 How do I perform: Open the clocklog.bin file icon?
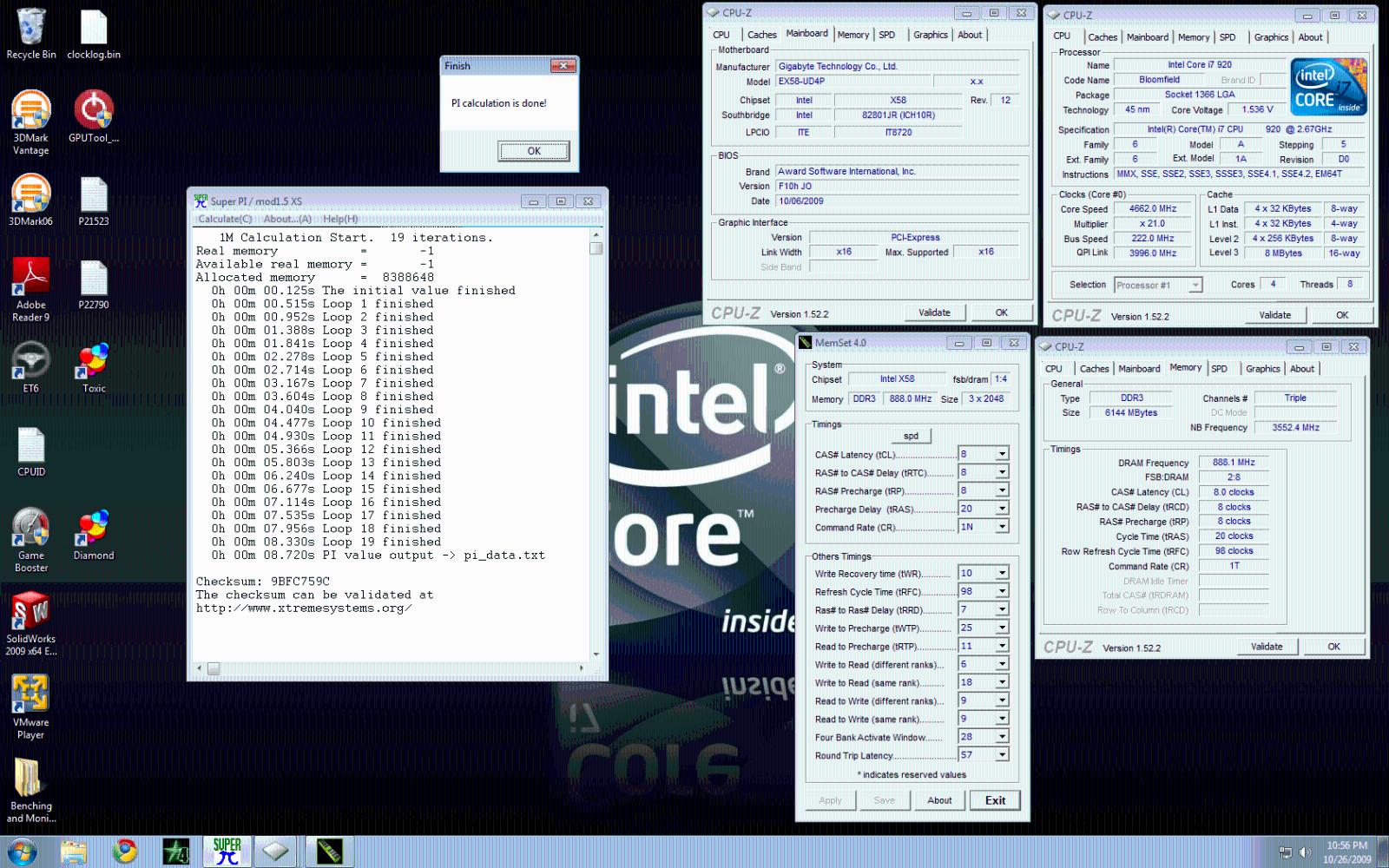click(x=94, y=35)
